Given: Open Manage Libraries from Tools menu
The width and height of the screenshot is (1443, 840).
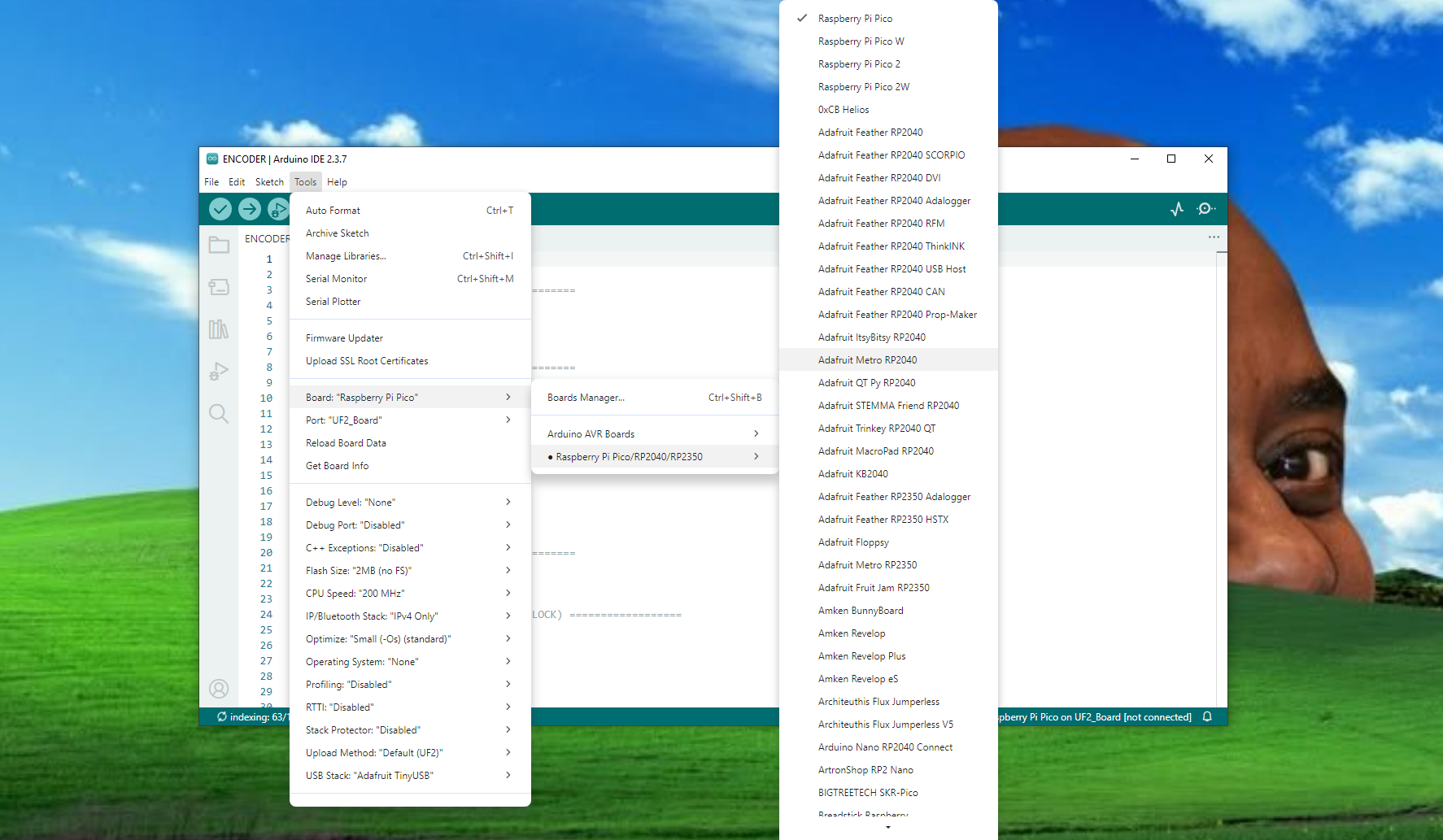Looking at the screenshot, I should tap(410, 256).
